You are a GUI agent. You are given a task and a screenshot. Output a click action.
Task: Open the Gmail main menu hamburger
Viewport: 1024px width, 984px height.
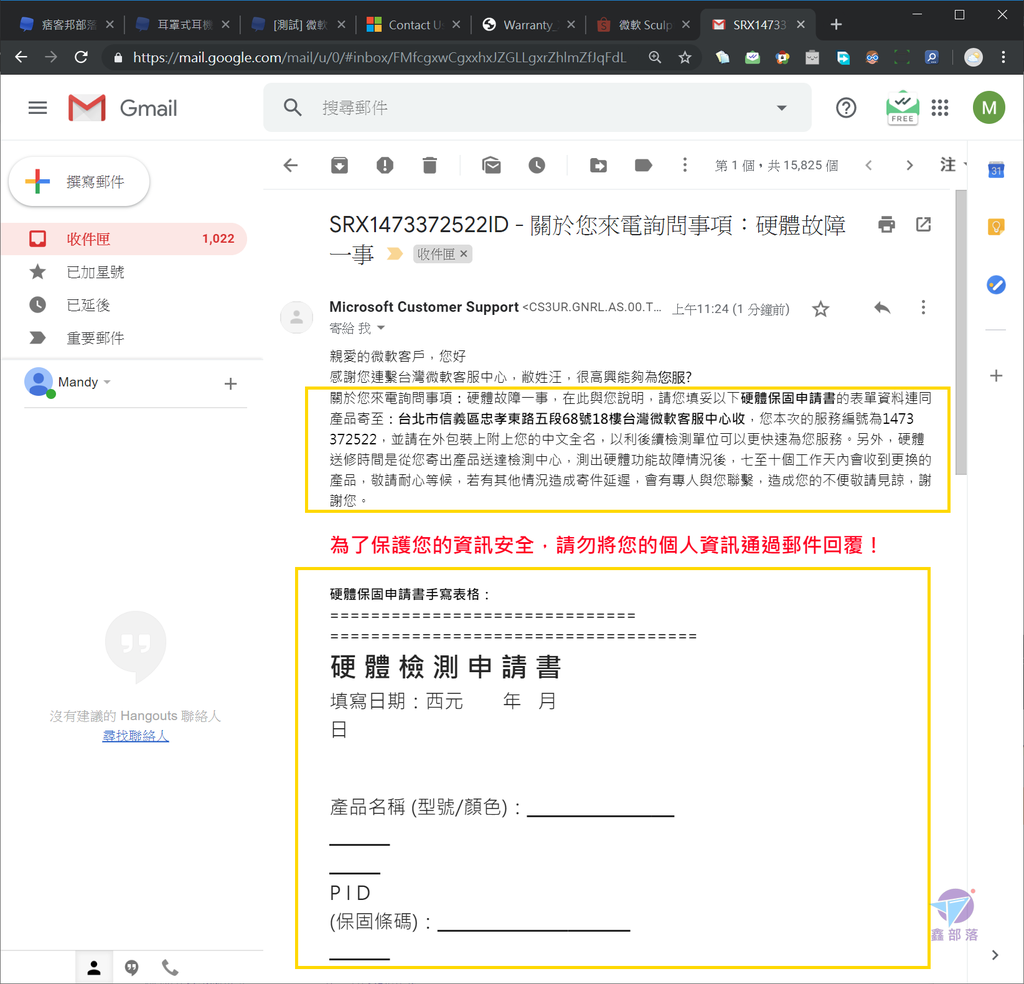(x=38, y=108)
